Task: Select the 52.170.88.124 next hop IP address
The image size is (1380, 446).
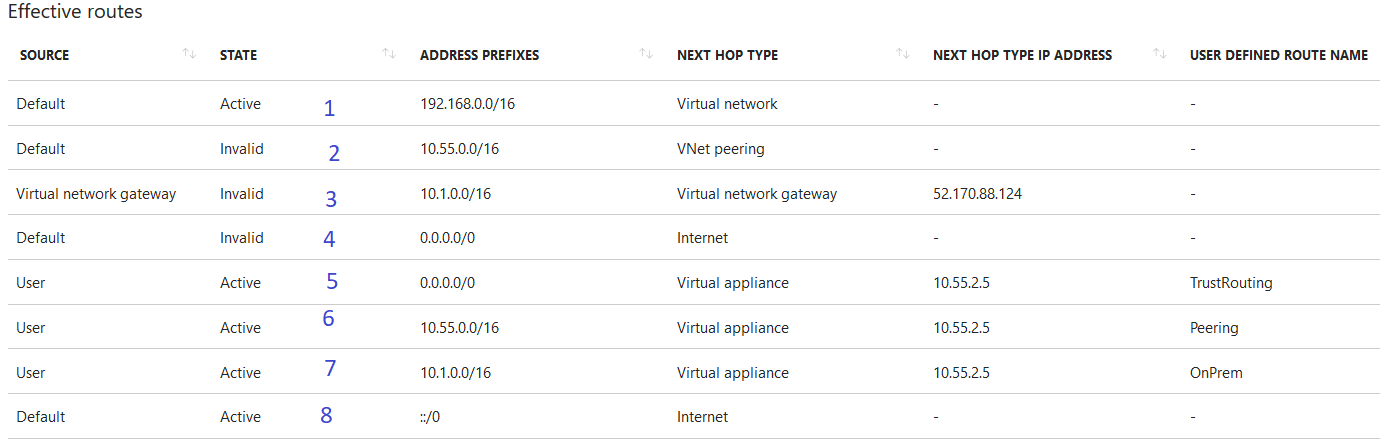Action: tap(977, 194)
